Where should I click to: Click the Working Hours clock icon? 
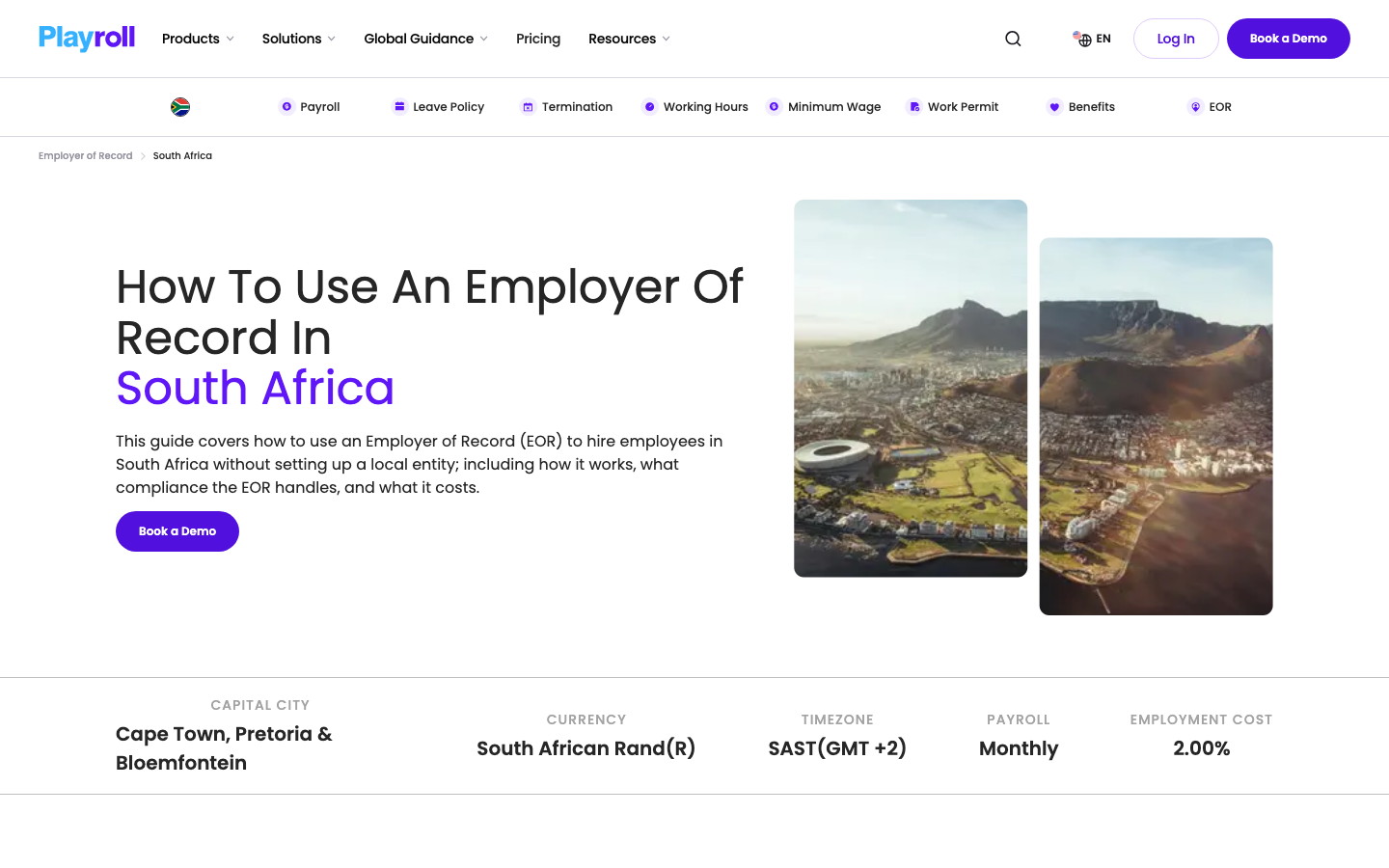(649, 107)
